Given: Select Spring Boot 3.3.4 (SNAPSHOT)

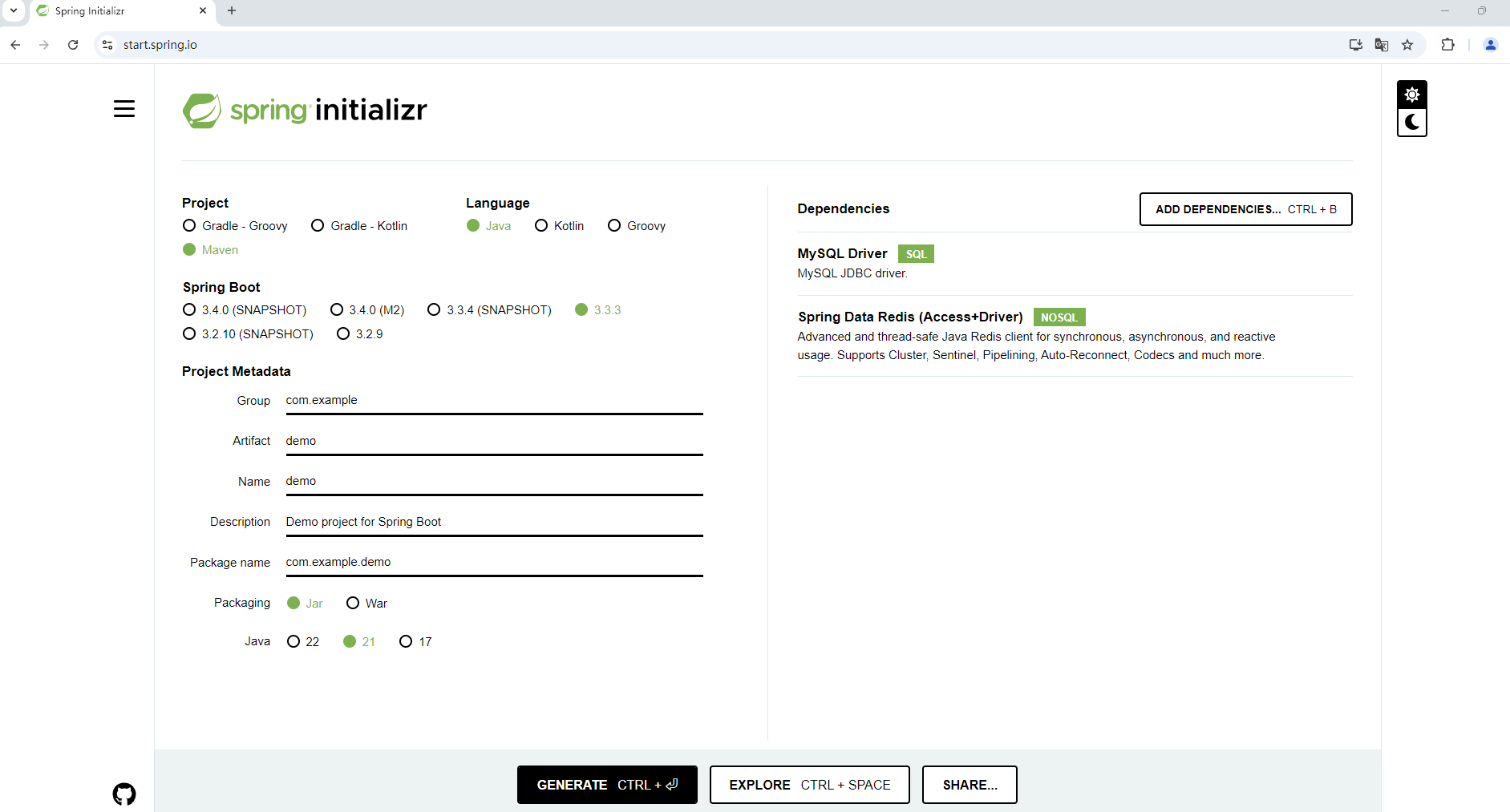Looking at the screenshot, I should pyautogui.click(x=490, y=310).
